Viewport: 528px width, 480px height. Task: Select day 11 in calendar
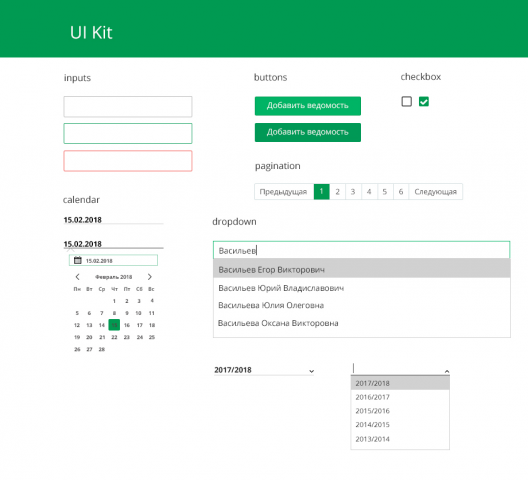coord(152,313)
